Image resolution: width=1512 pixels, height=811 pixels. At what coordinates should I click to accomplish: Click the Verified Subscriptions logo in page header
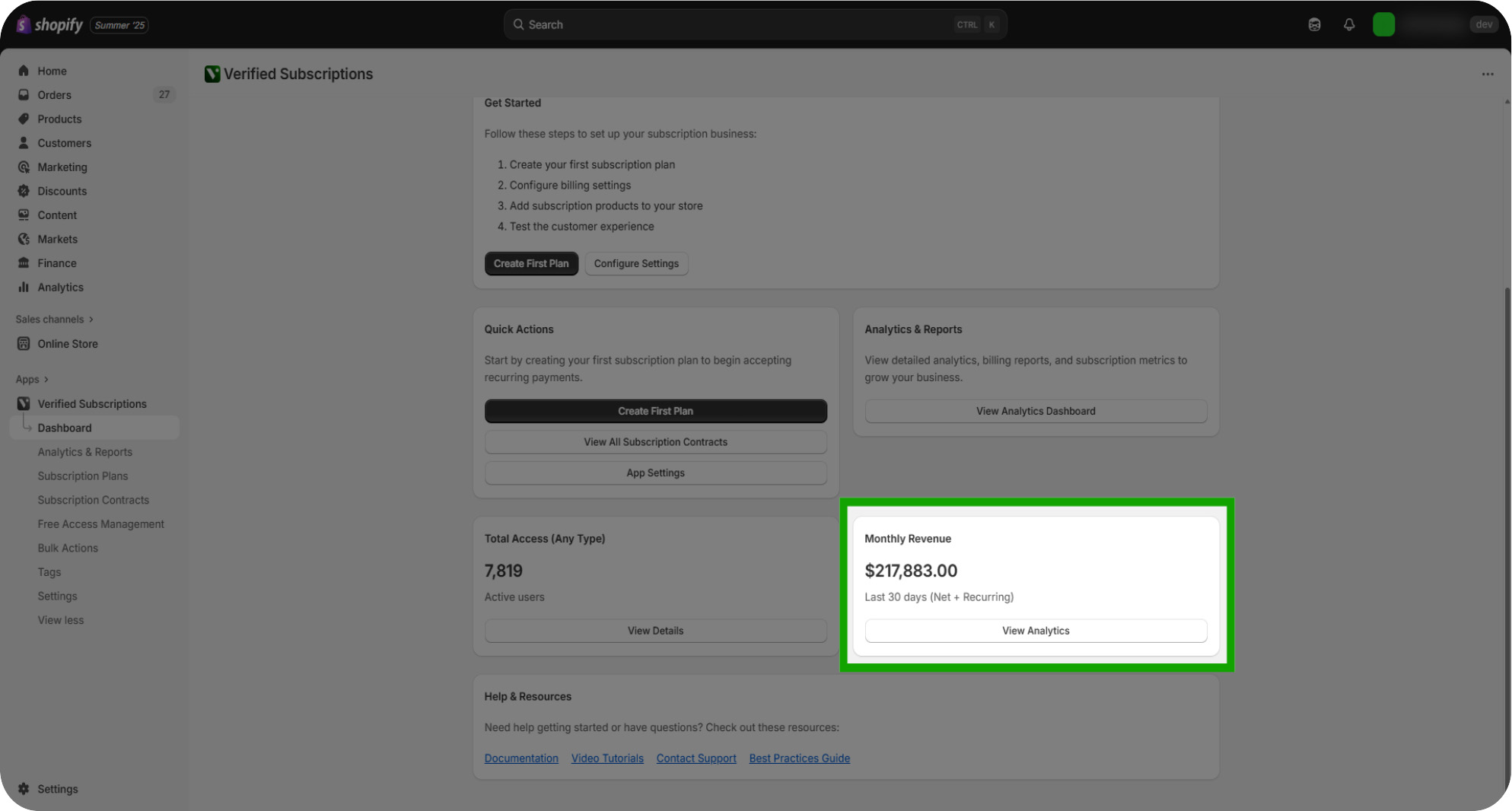pyautogui.click(x=212, y=74)
